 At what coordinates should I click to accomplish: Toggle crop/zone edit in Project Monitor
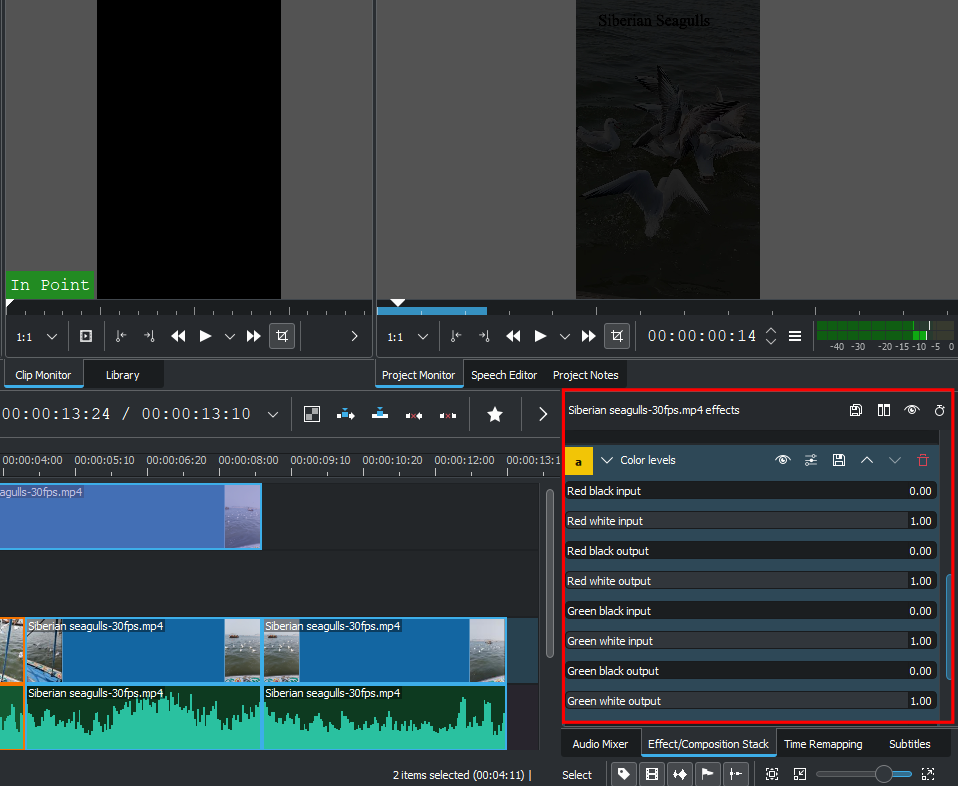(x=617, y=336)
